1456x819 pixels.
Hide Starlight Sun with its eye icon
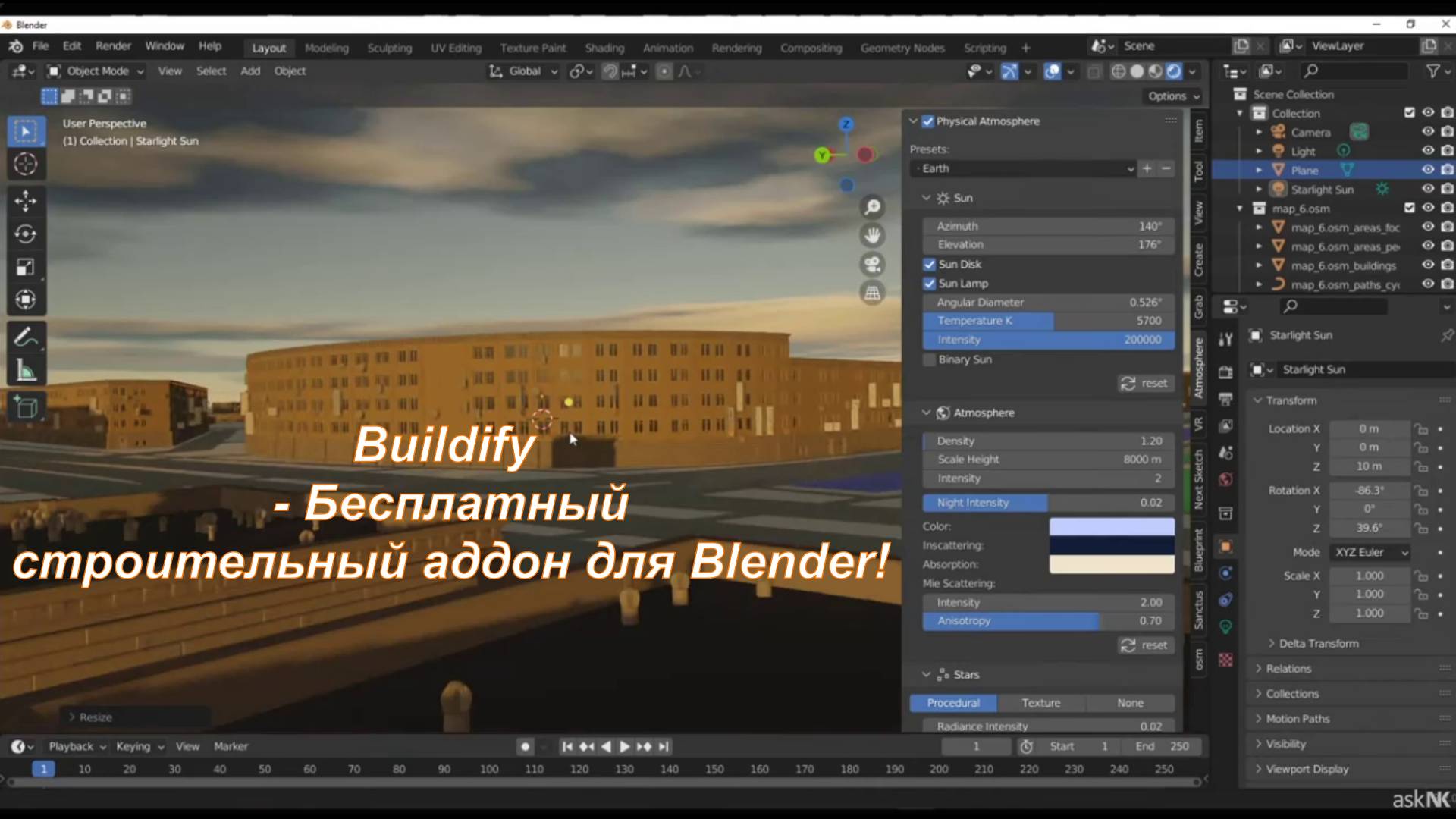(x=1428, y=189)
